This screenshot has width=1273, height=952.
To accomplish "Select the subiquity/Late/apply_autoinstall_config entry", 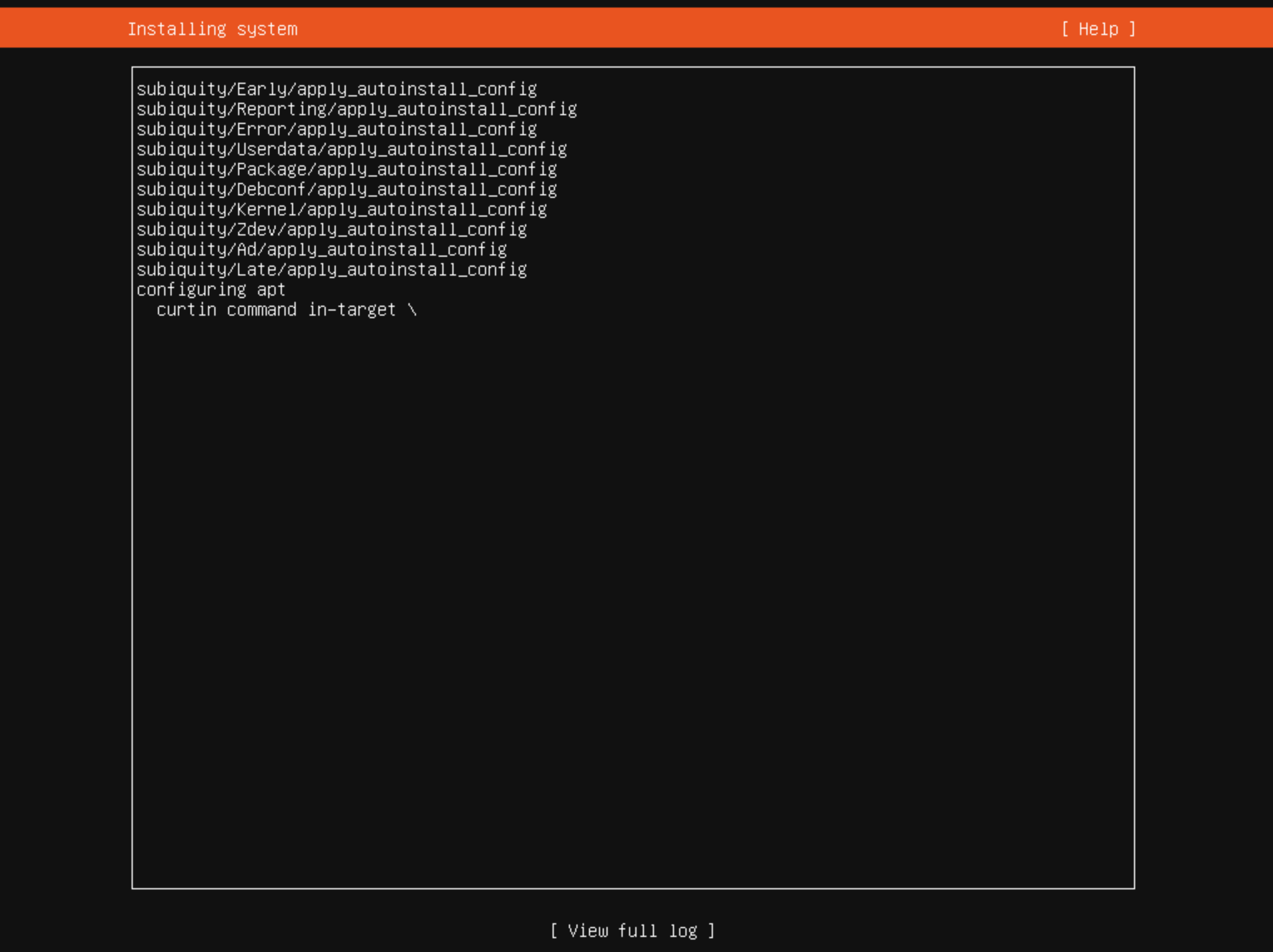I will pos(331,269).
